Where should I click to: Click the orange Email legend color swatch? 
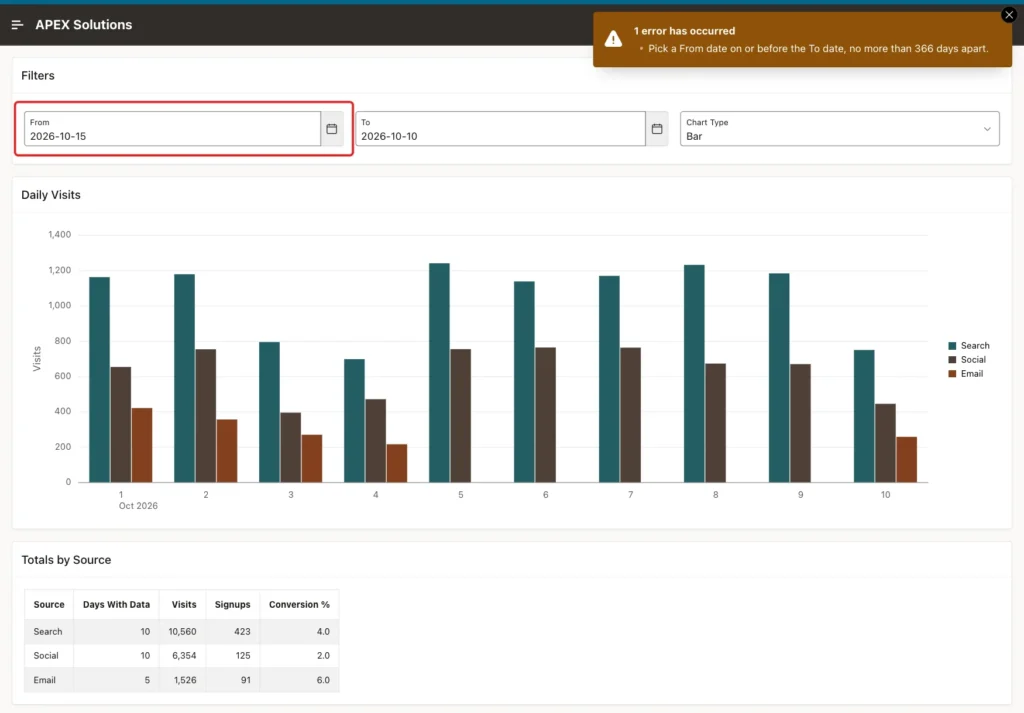click(952, 373)
